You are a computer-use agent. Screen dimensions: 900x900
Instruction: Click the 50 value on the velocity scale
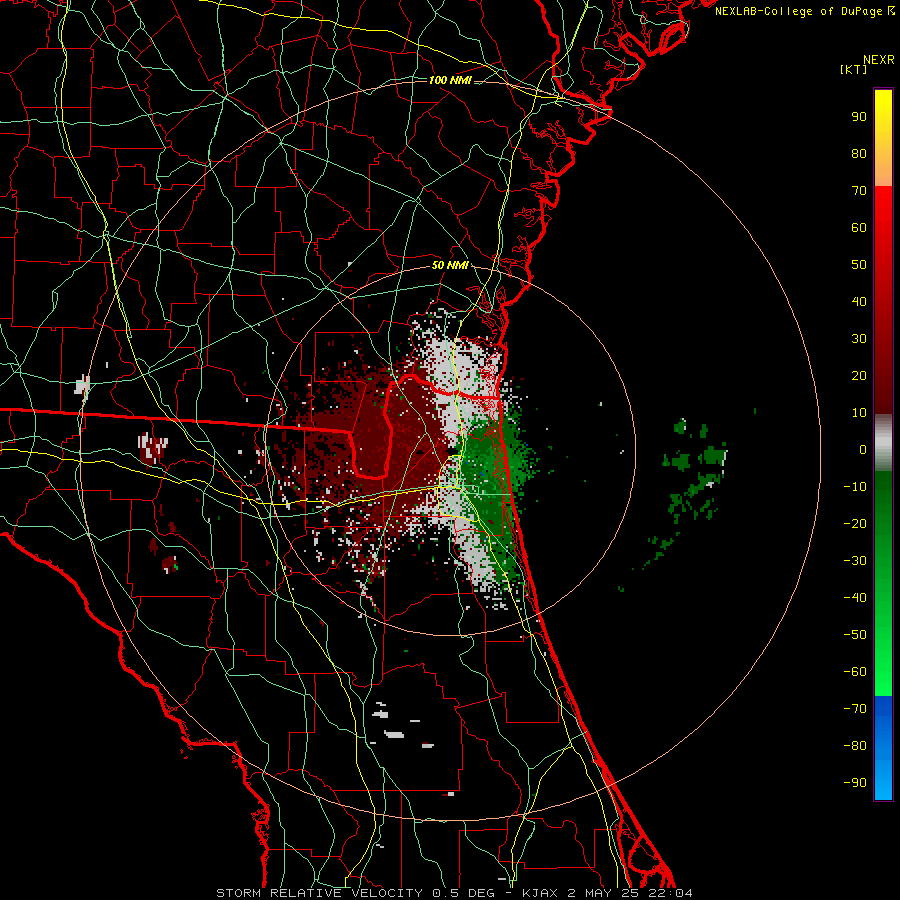(859, 265)
